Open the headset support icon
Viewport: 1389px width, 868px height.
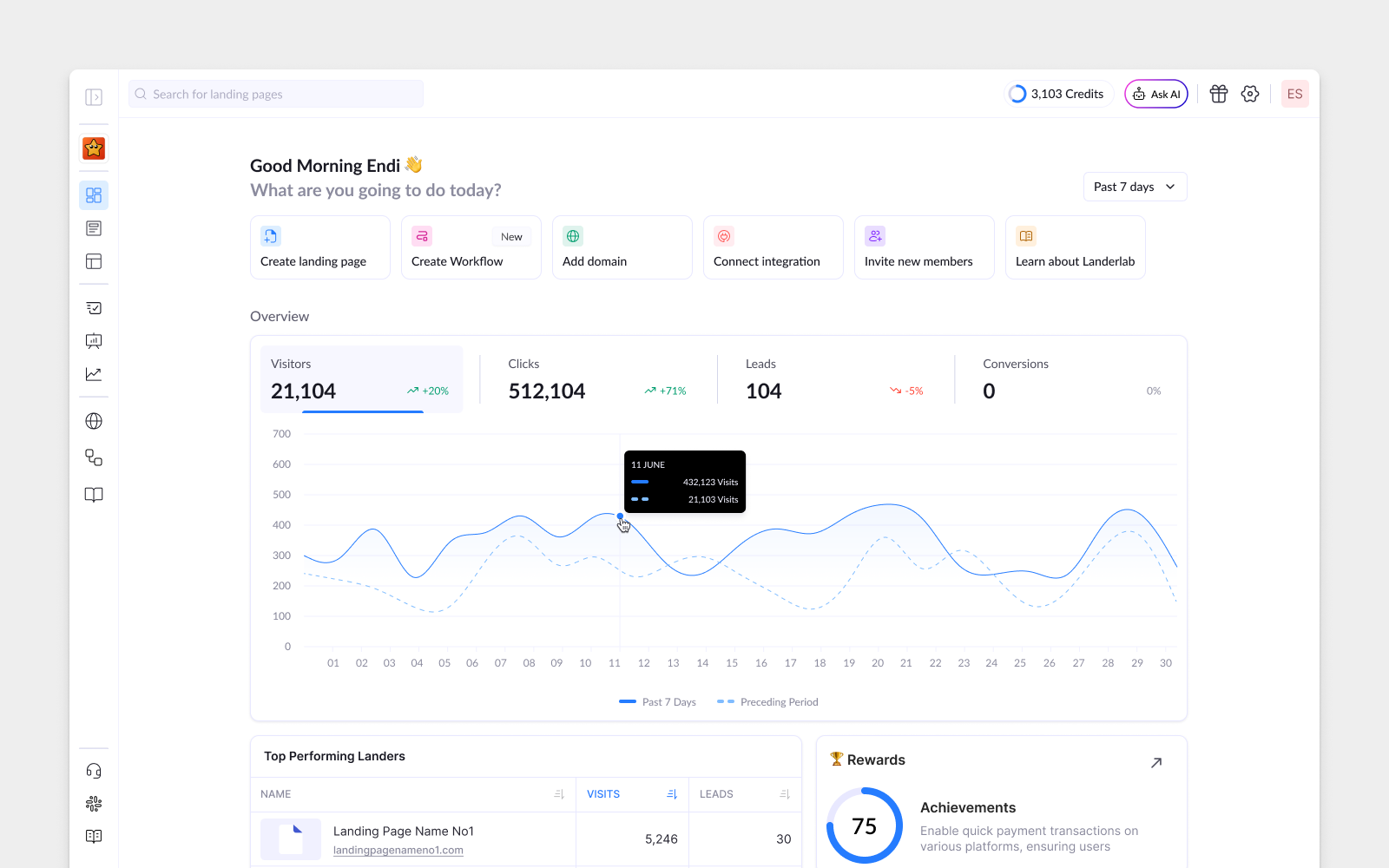tap(94, 771)
